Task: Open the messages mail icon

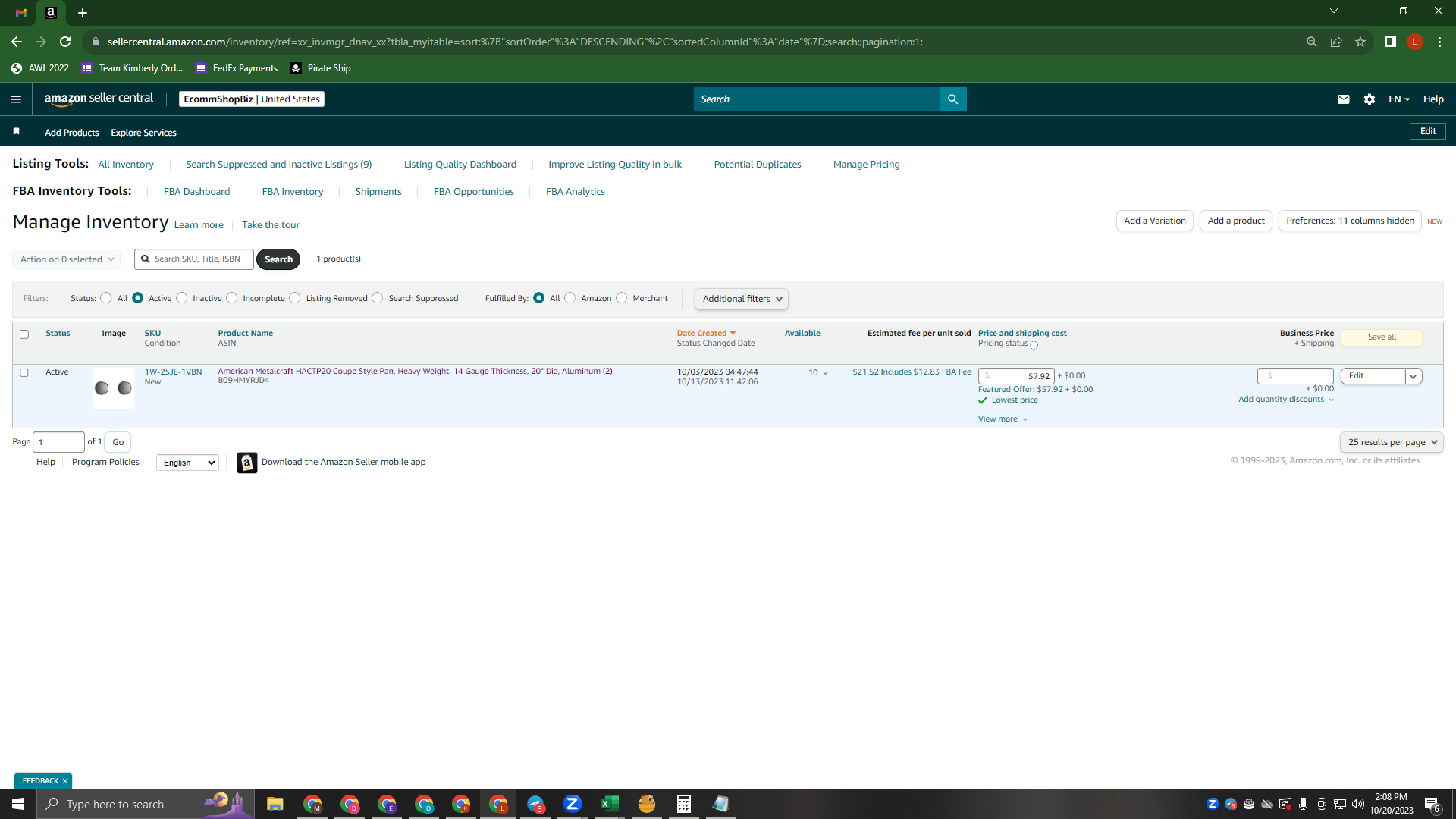Action: pyautogui.click(x=1344, y=99)
